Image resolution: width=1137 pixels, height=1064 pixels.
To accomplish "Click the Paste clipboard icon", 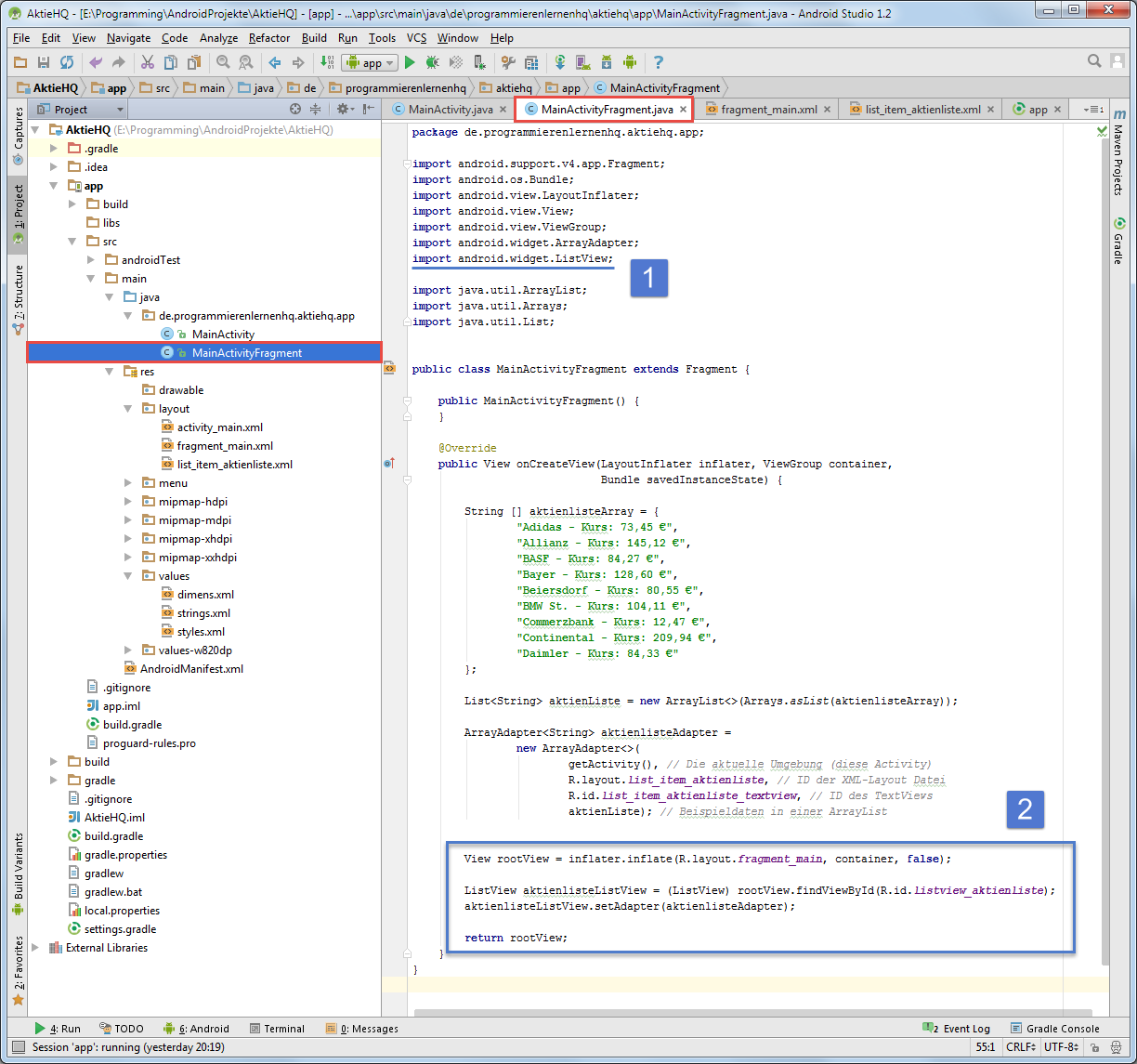I will [194, 62].
